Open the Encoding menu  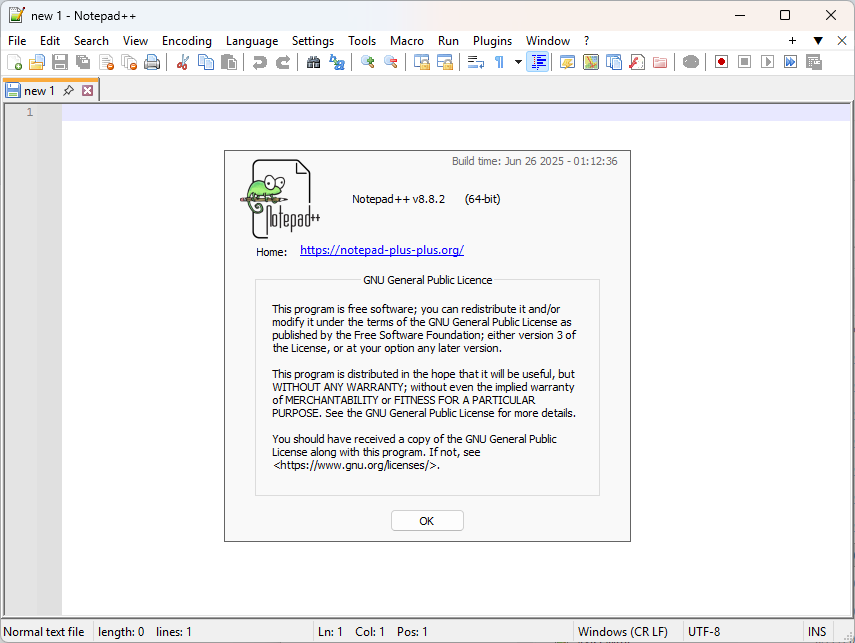coord(187,41)
